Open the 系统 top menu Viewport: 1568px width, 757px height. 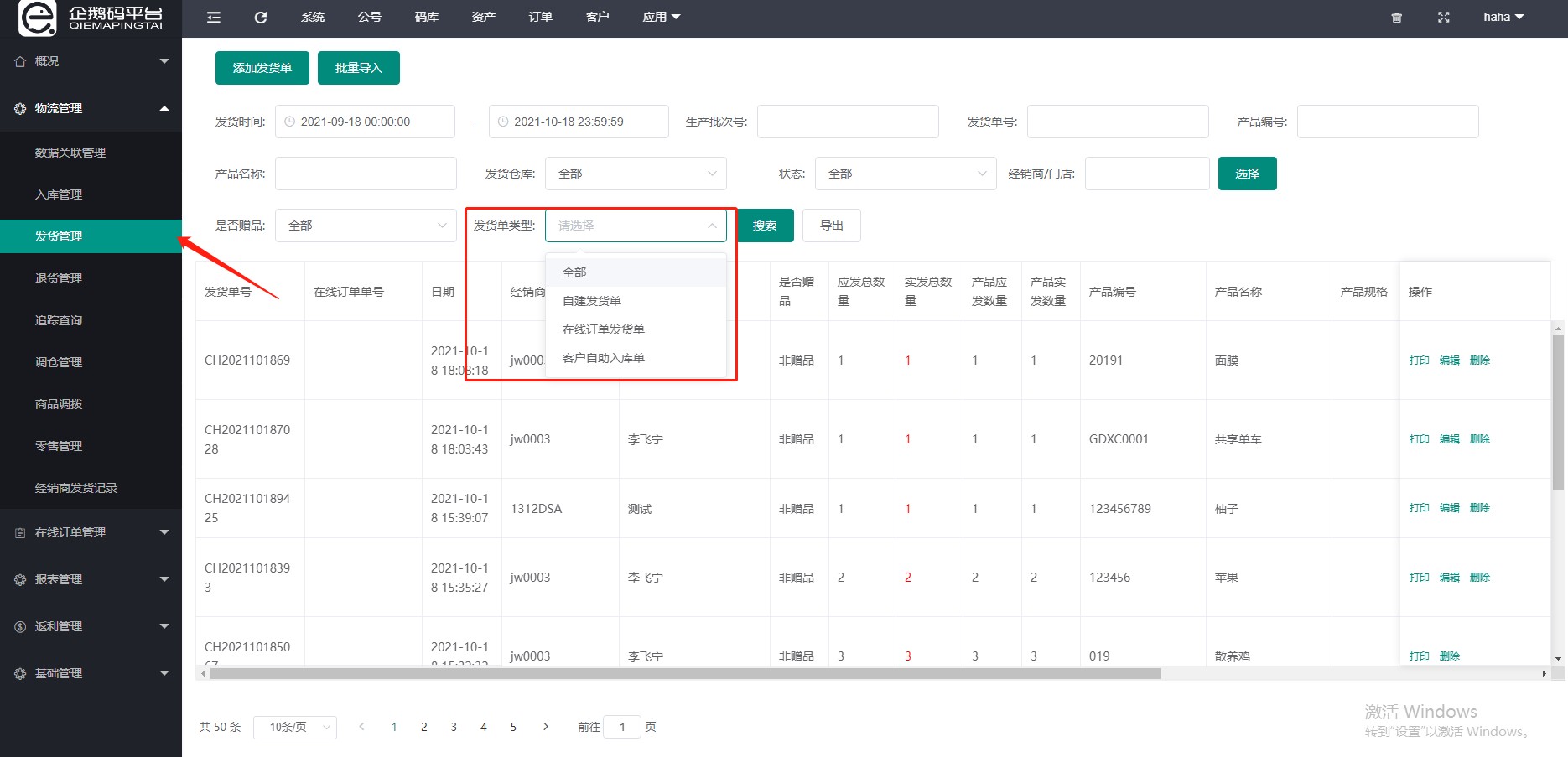point(313,17)
